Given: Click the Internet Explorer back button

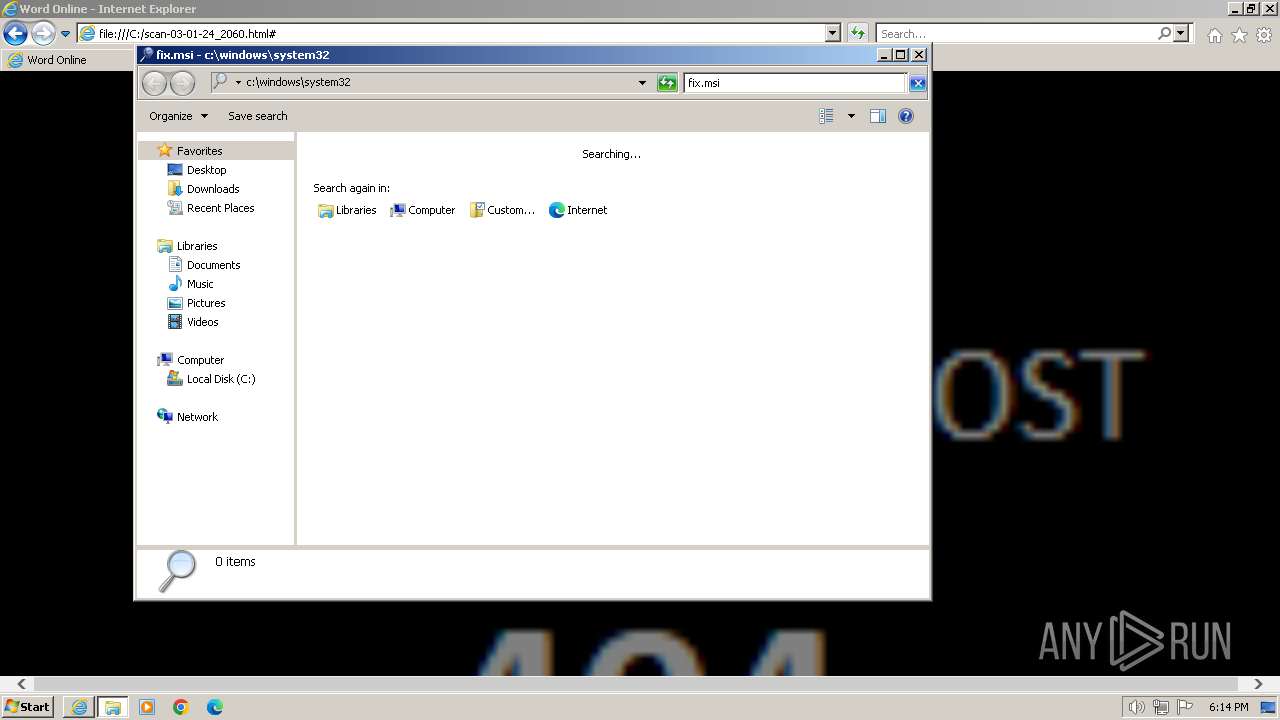Looking at the screenshot, I should click(x=15, y=34).
